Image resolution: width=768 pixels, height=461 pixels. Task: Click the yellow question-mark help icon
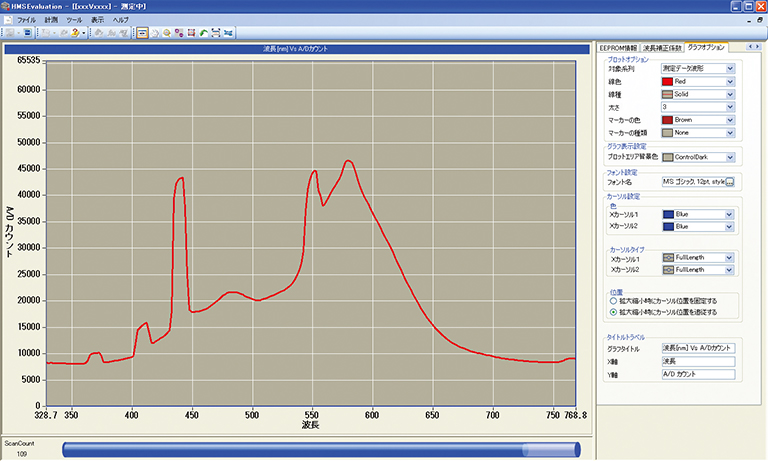point(75,33)
